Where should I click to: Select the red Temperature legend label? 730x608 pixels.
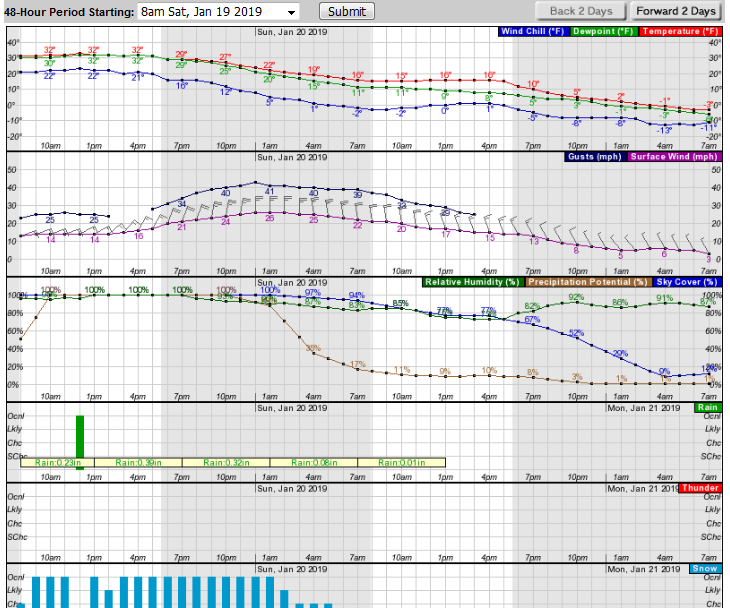click(679, 32)
